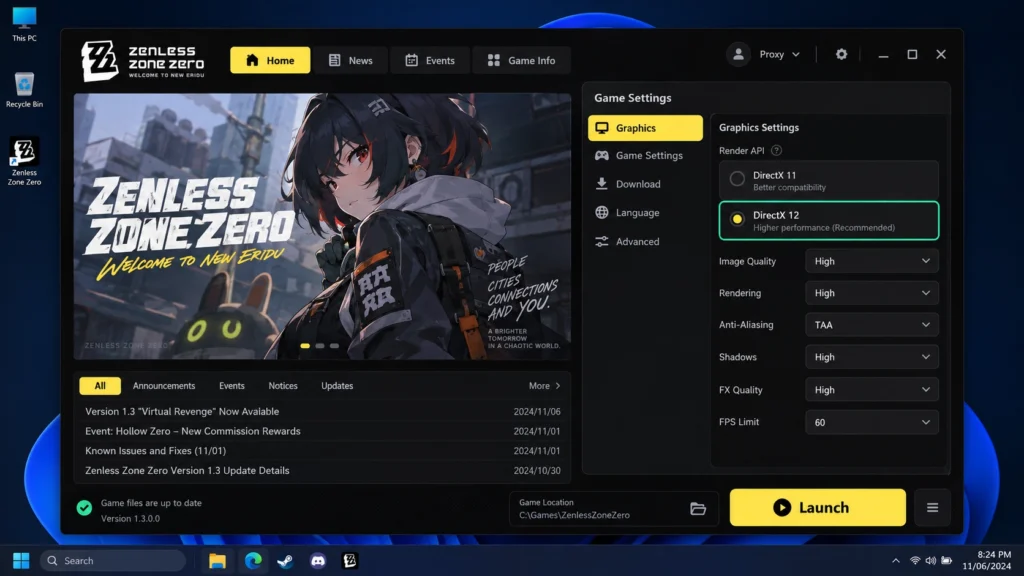1024x576 pixels.
Task: Select the first banner carousel dot
Action: point(305,345)
